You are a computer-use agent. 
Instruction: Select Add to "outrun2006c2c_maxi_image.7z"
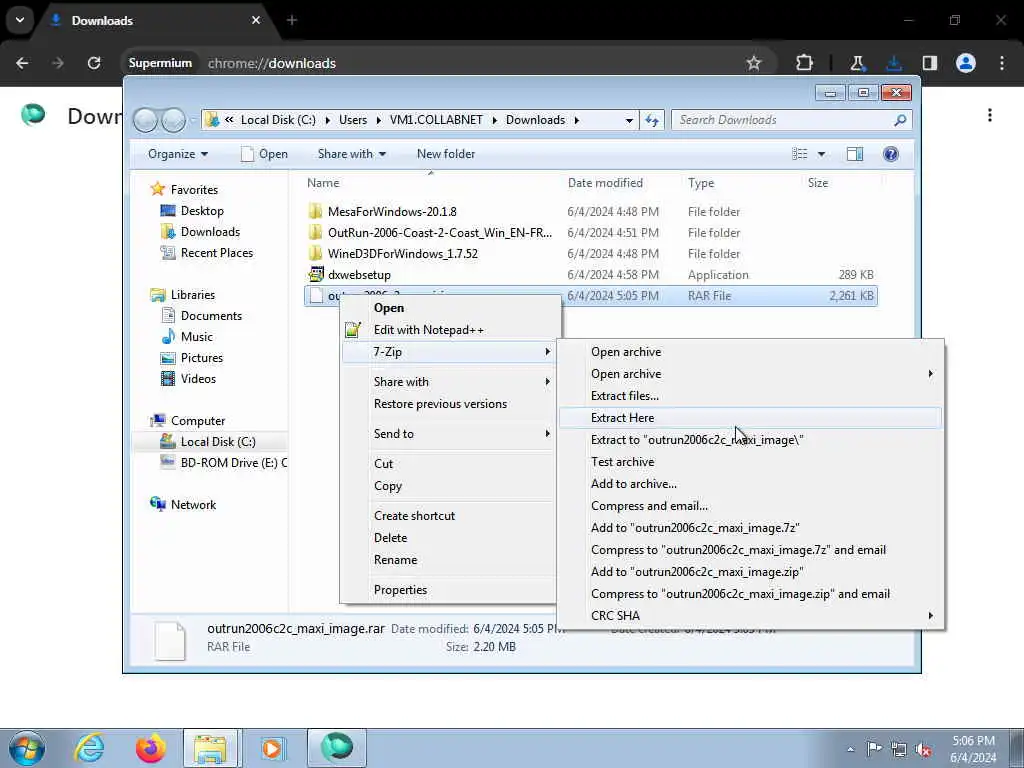pyautogui.click(x=750, y=528)
